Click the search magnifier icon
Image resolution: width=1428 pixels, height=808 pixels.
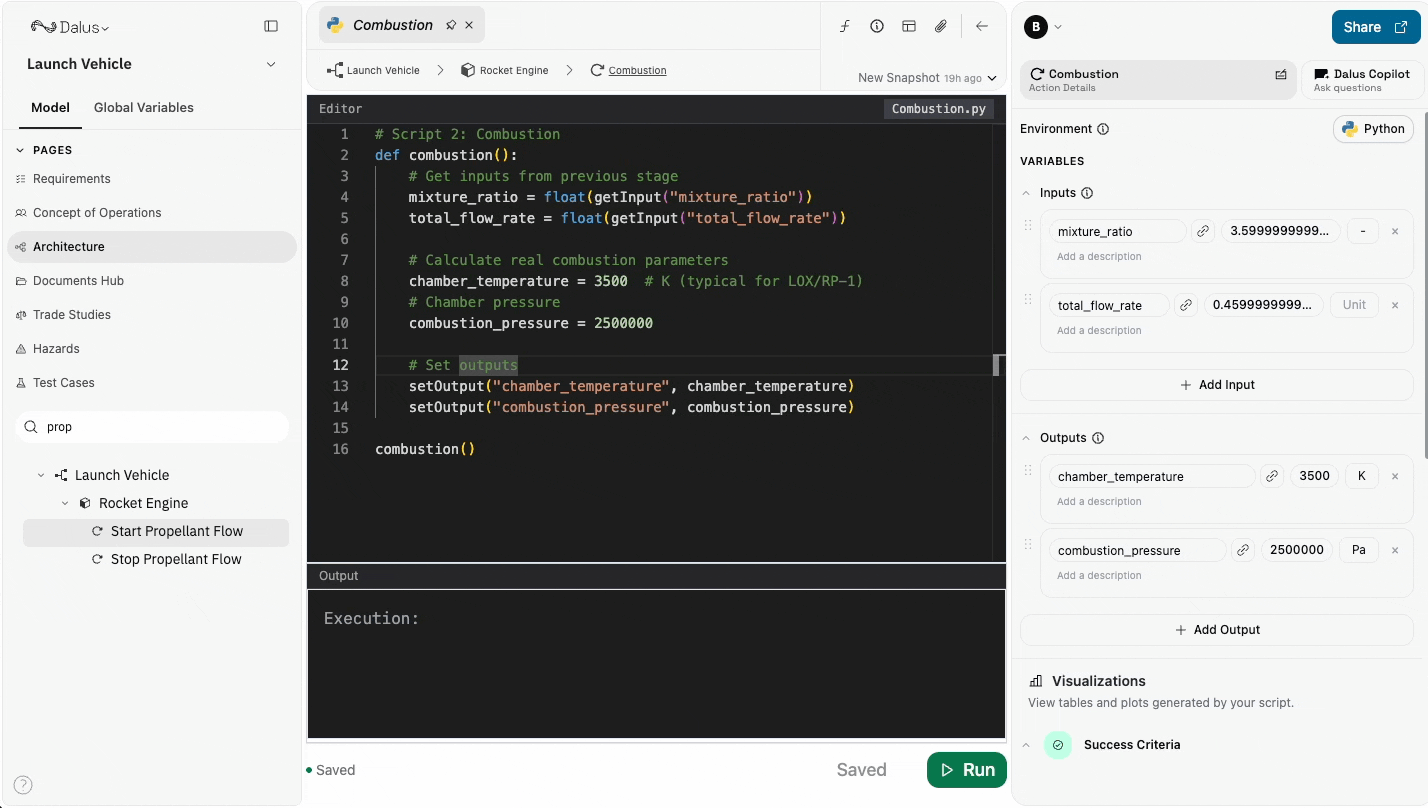point(32,427)
